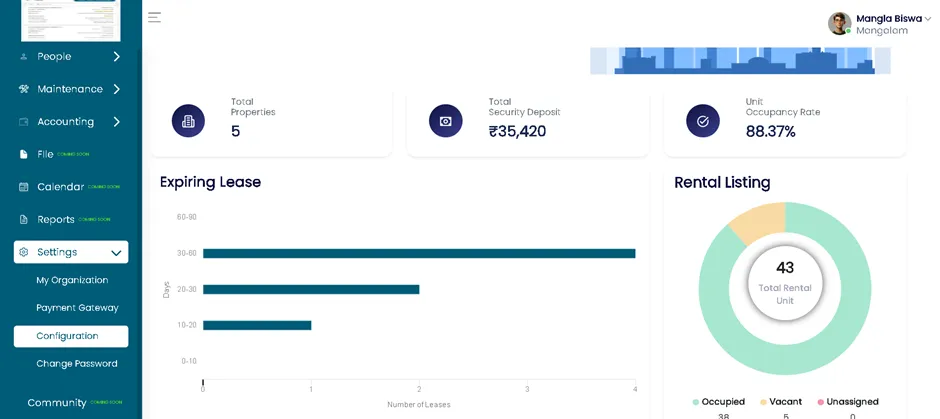
Task: Collapse the Settings menu chevron
Action: click(116, 253)
